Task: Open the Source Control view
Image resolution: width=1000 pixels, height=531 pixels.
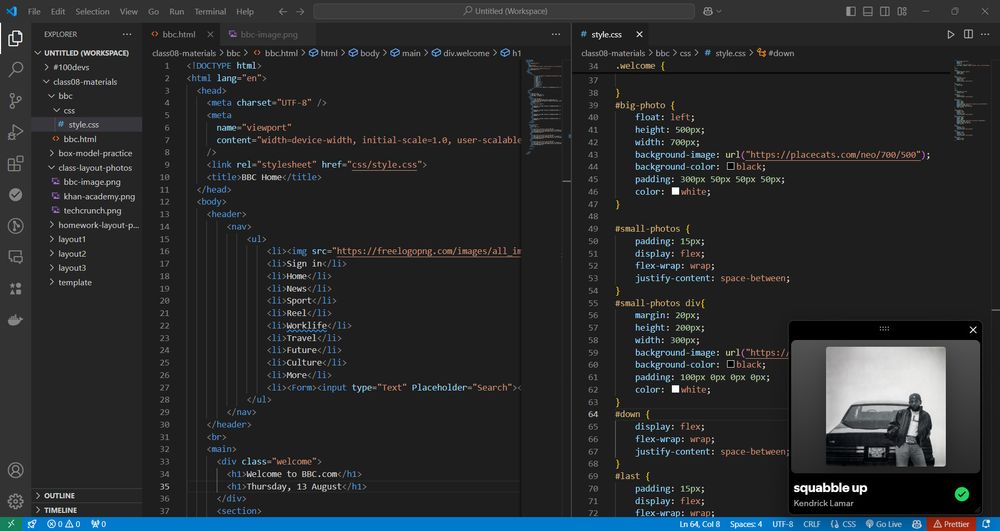Action: click(x=15, y=101)
